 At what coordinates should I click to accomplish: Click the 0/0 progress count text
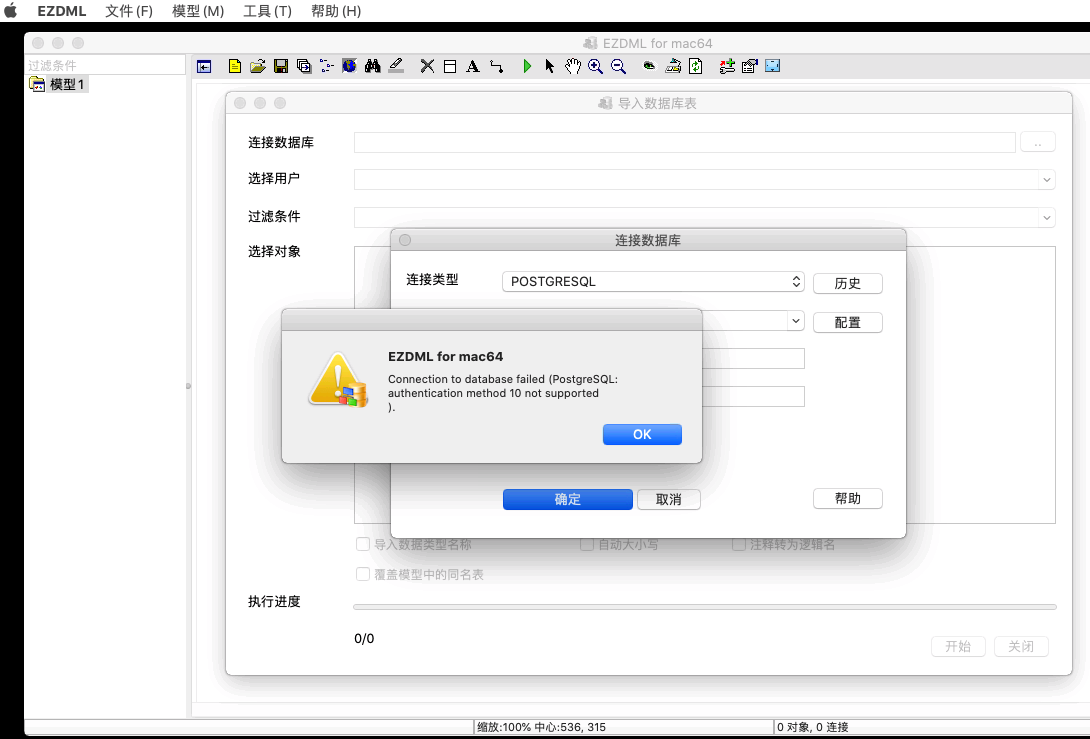[364, 639]
